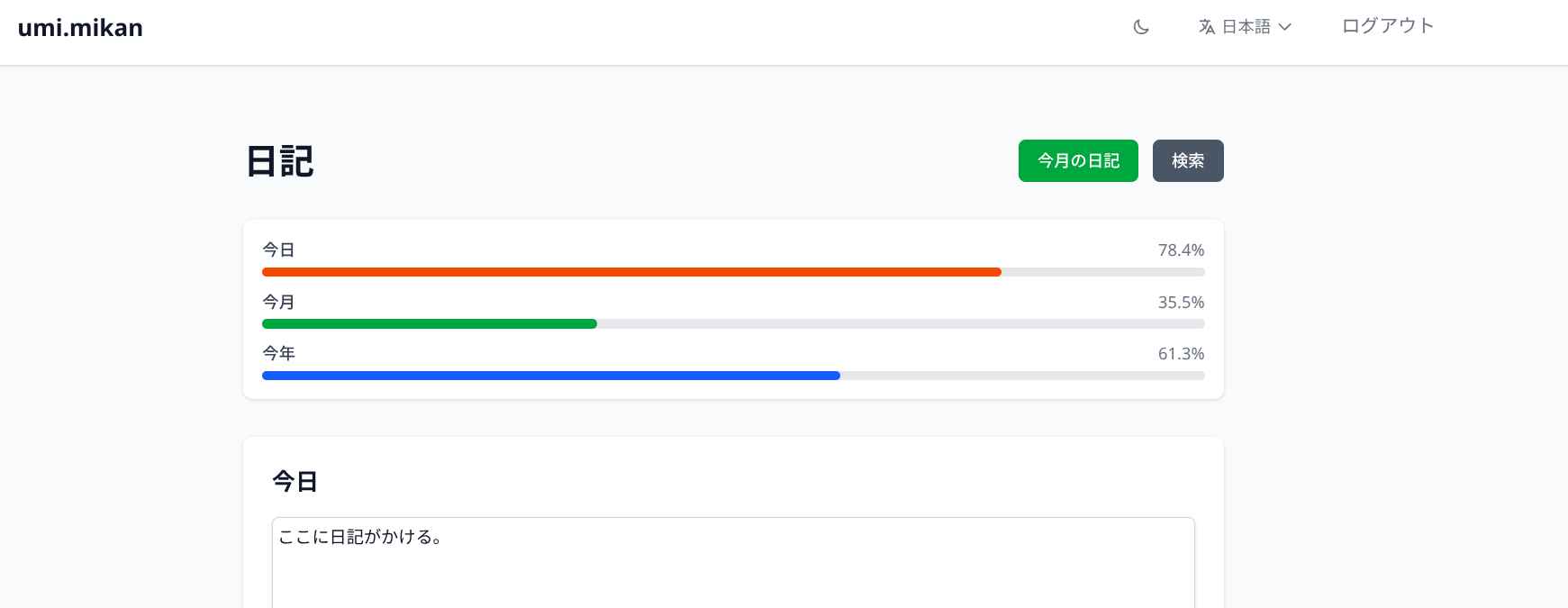1568x608 pixels.
Task: Go home via the umi.mikan logo
Action: pos(80,28)
